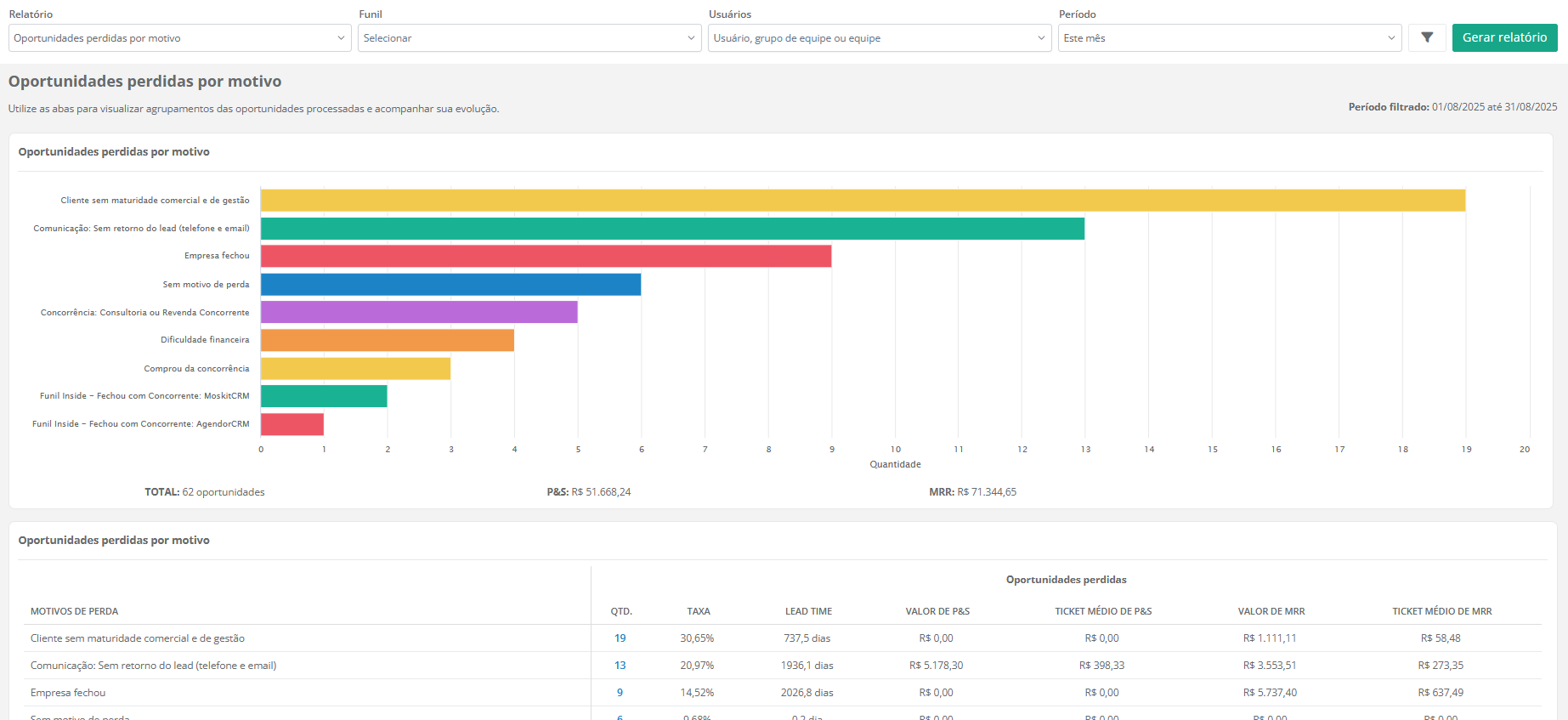Screen dimensions: 1568x720
Task: Click the yellow 'Cliente sem maturidade' bar
Action: tap(863, 201)
